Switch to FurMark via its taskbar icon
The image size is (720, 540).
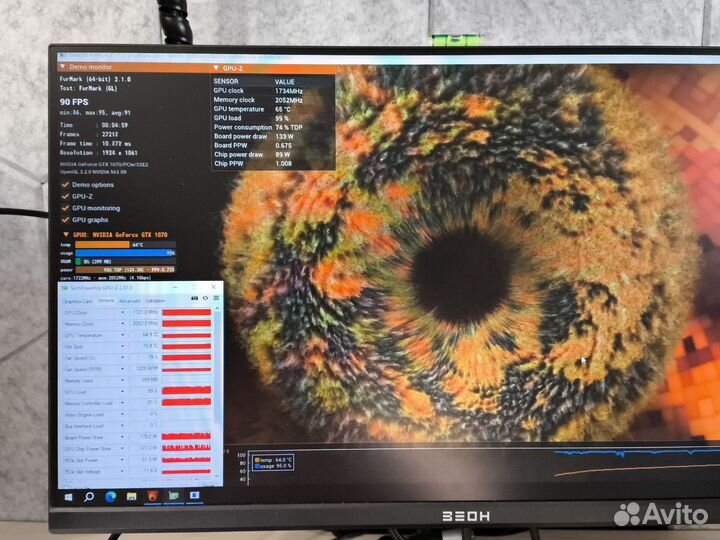coord(152,495)
